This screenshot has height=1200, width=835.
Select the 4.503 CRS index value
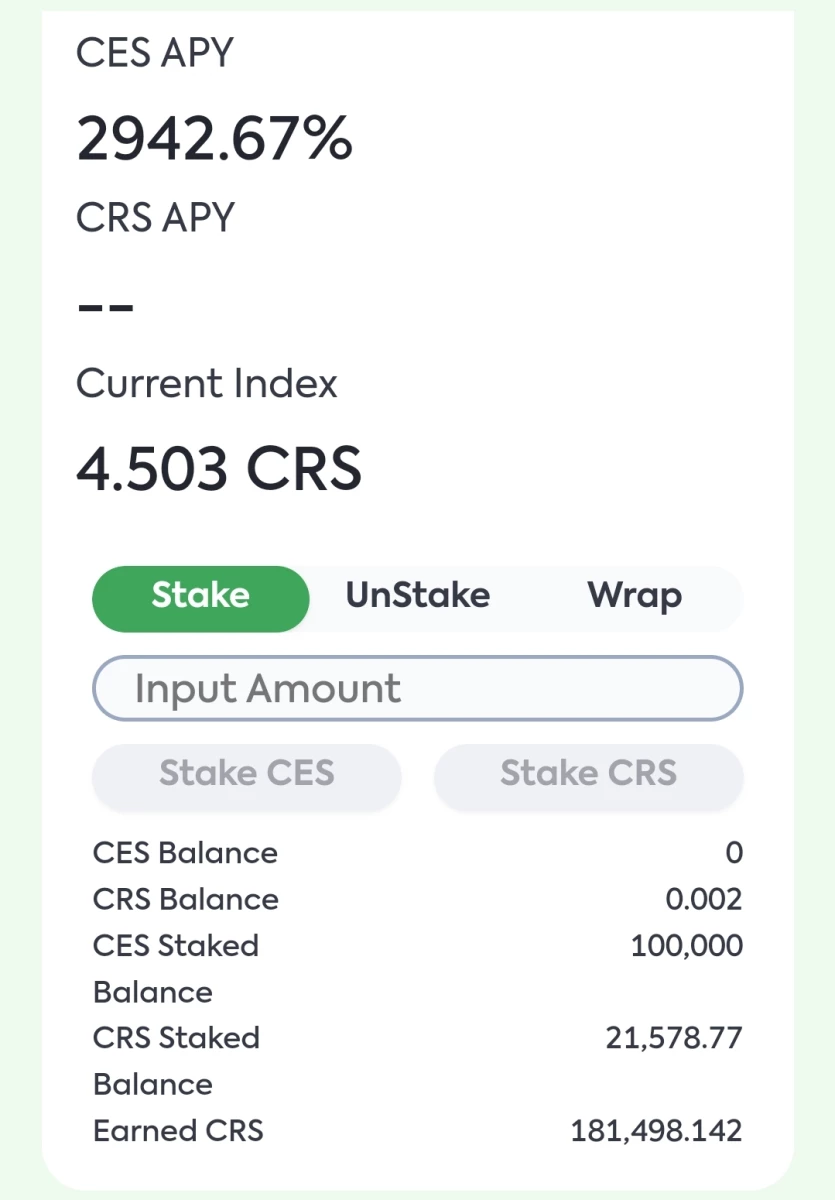pos(219,467)
